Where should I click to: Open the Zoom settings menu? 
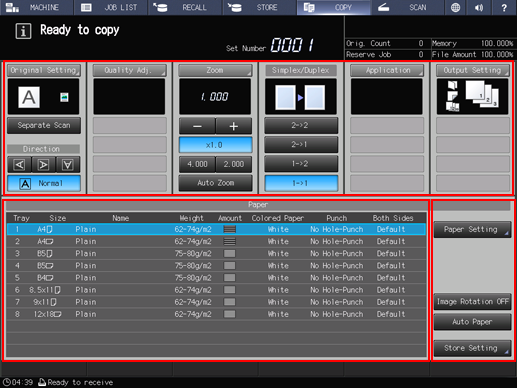pos(215,70)
